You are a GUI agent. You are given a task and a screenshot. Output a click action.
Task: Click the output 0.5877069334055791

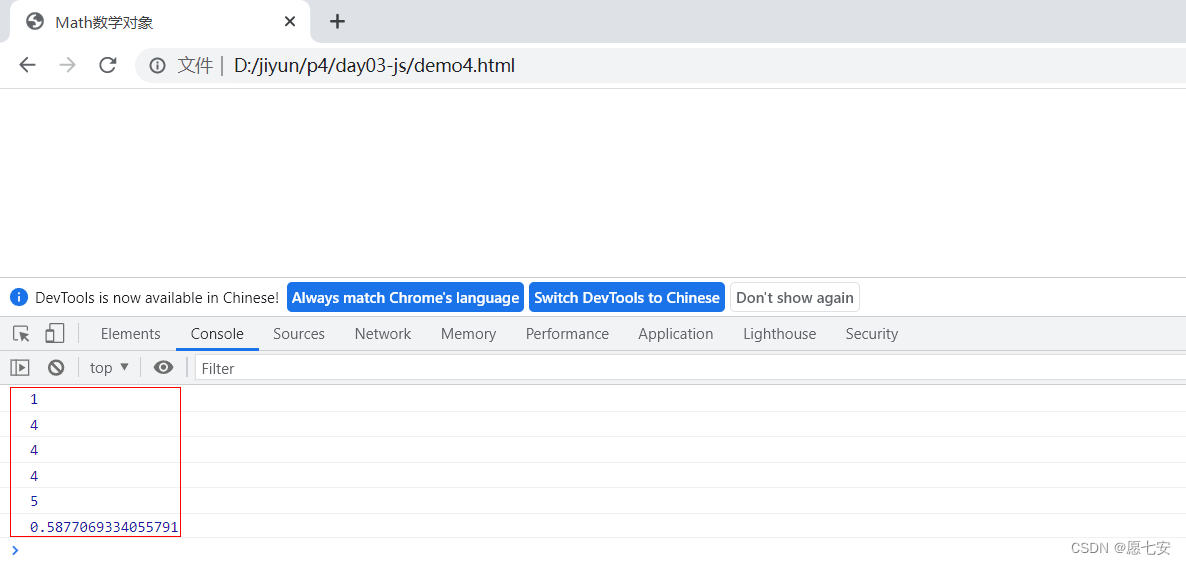click(104, 527)
